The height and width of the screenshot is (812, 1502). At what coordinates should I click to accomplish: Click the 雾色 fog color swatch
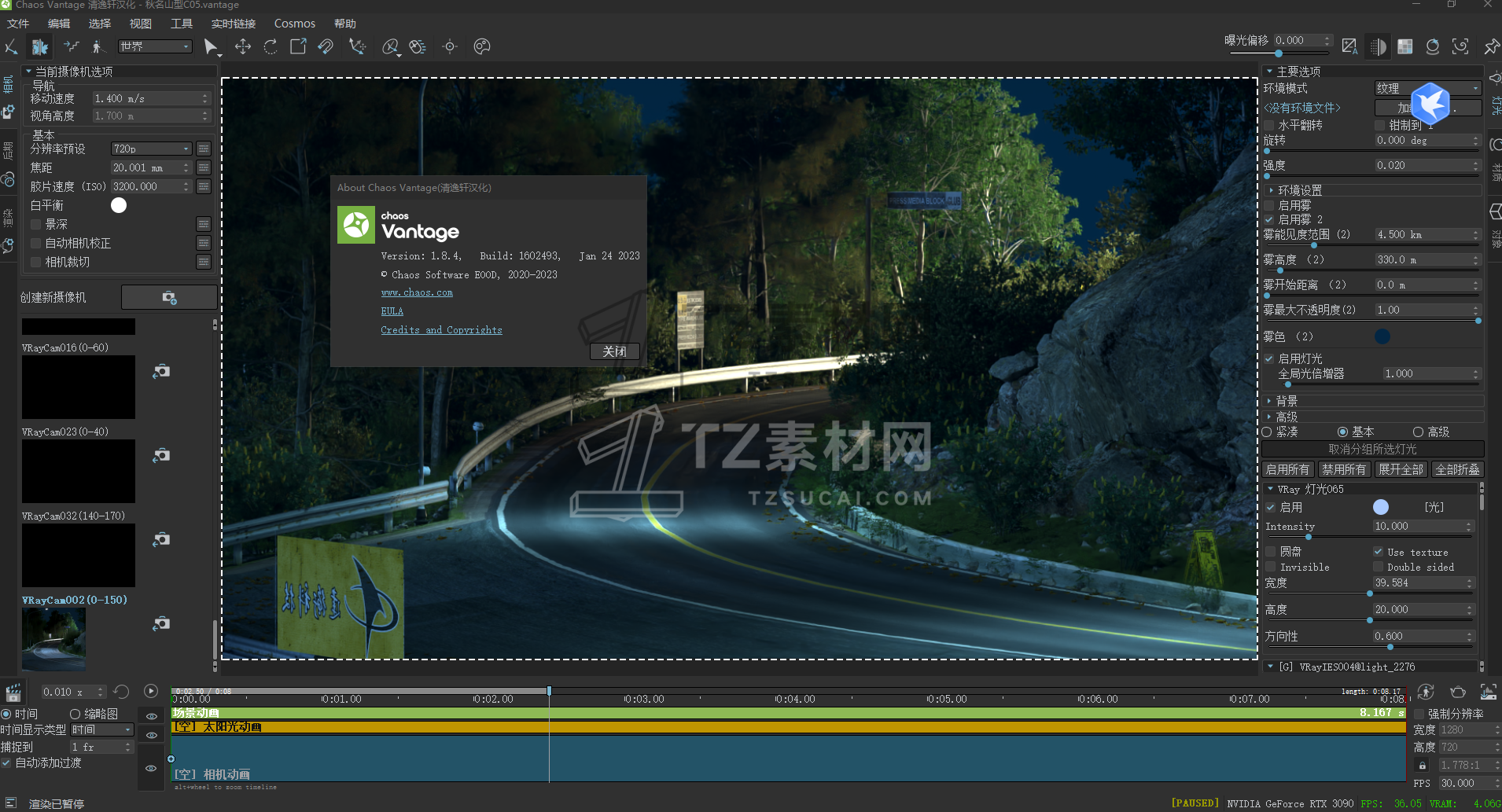tap(1382, 336)
